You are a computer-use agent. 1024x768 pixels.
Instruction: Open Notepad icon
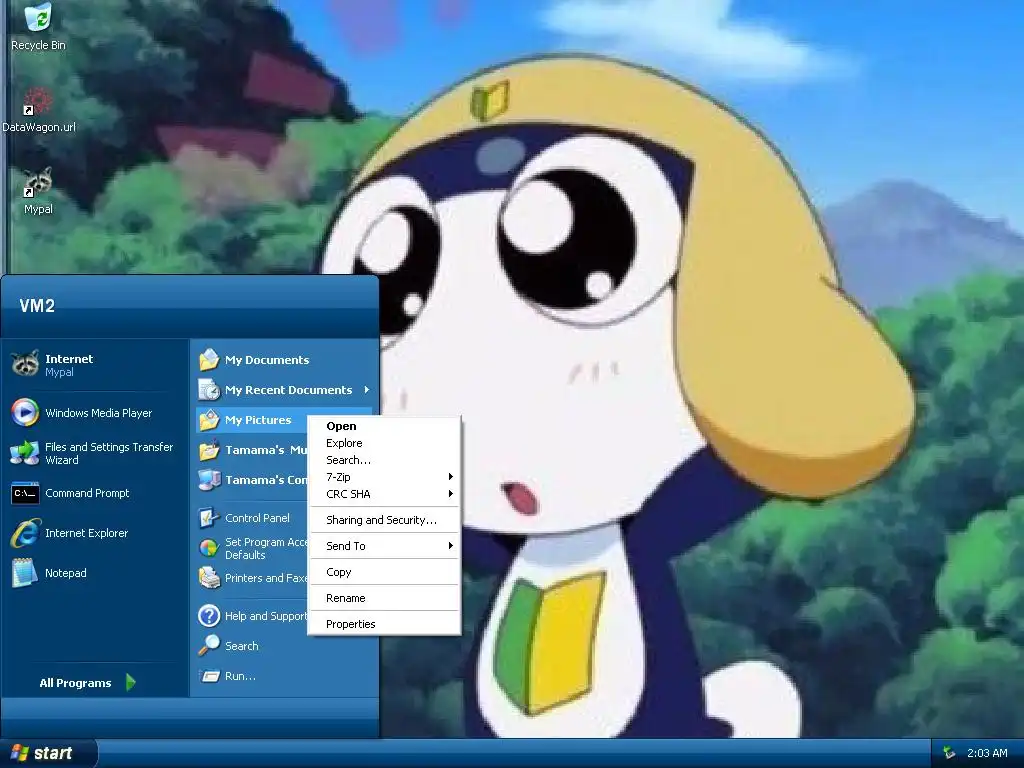pyautogui.click(x=25, y=573)
